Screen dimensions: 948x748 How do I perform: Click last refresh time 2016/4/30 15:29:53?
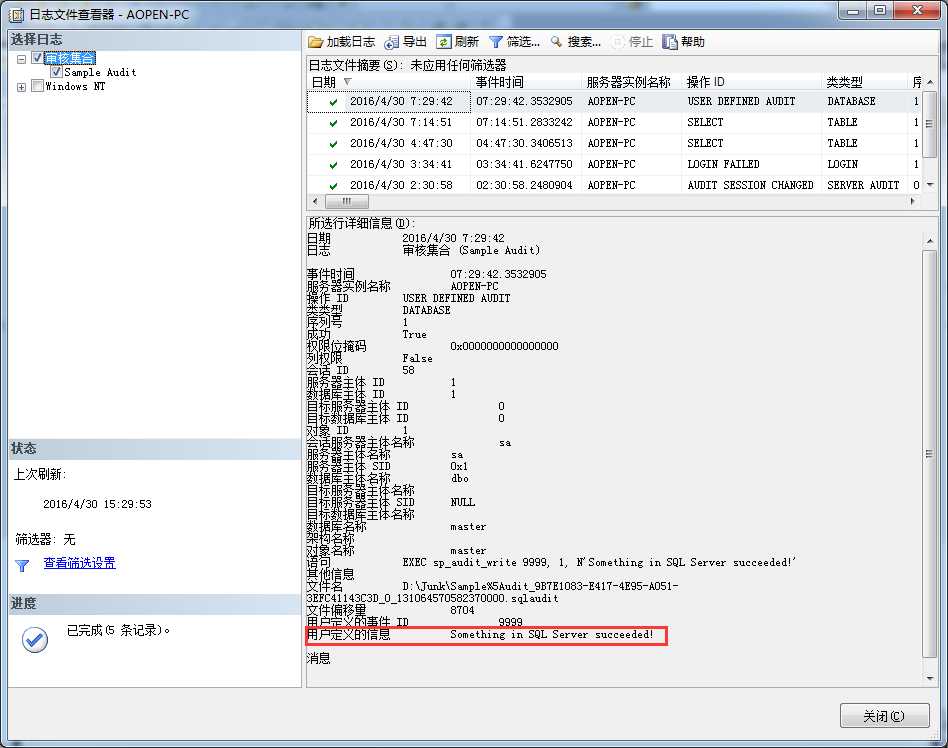click(97, 504)
